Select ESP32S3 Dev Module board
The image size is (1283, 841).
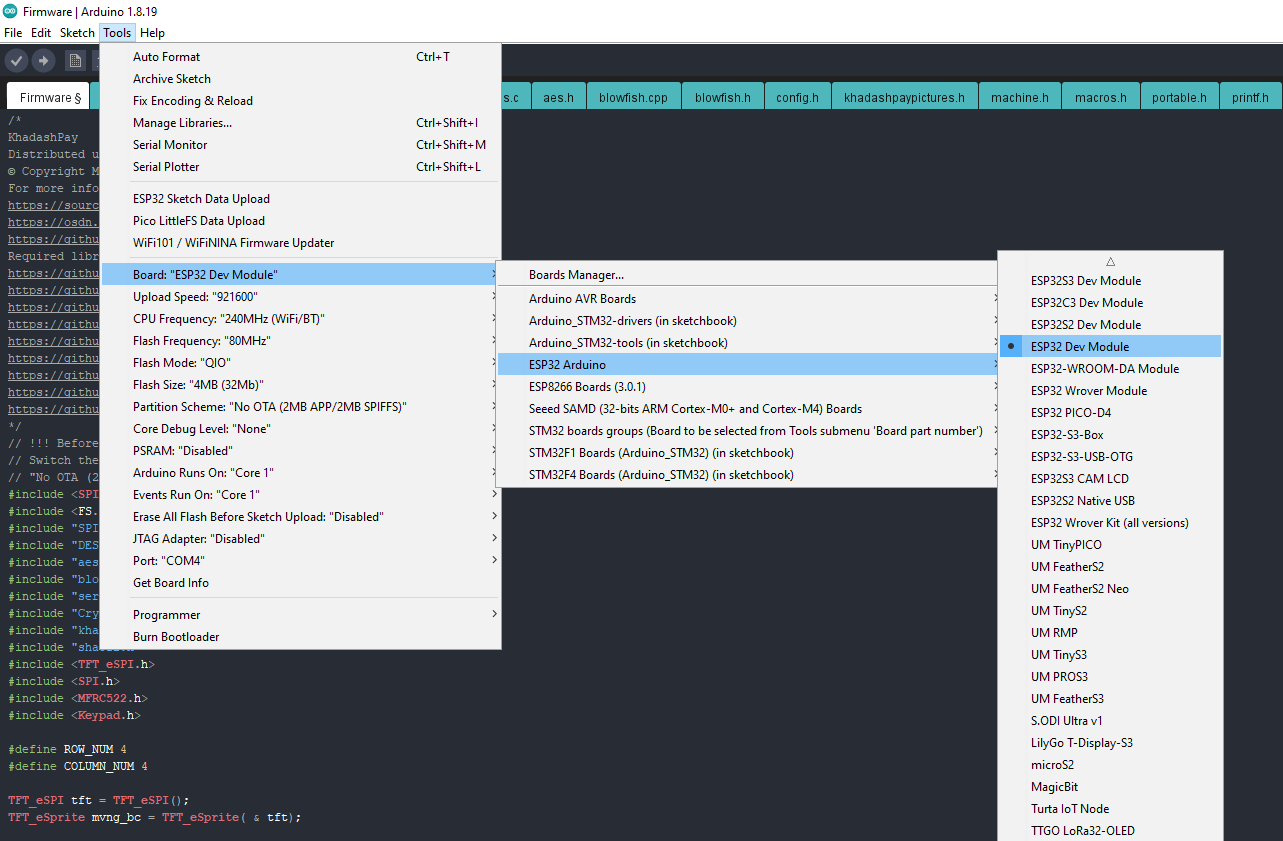pyautogui.click(x=1110, y=281)
